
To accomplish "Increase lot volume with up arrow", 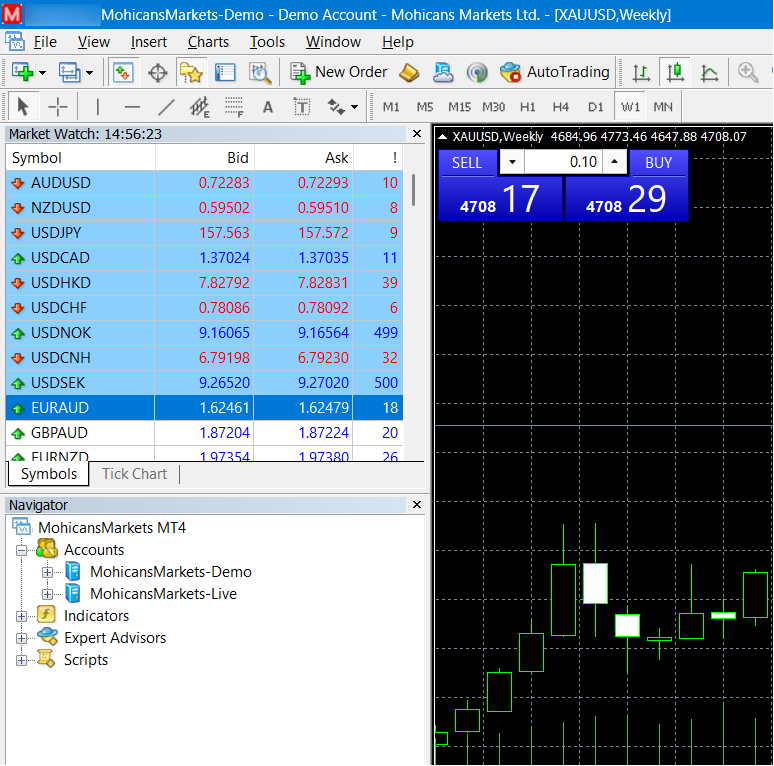I will [614, 162].
